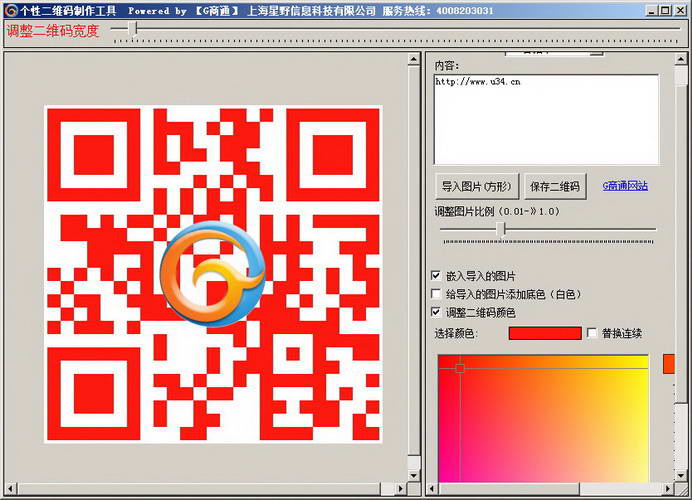Click the image ratio slider thumb
692x500 pixels.
pyautogui.click(x=501, y=229)
